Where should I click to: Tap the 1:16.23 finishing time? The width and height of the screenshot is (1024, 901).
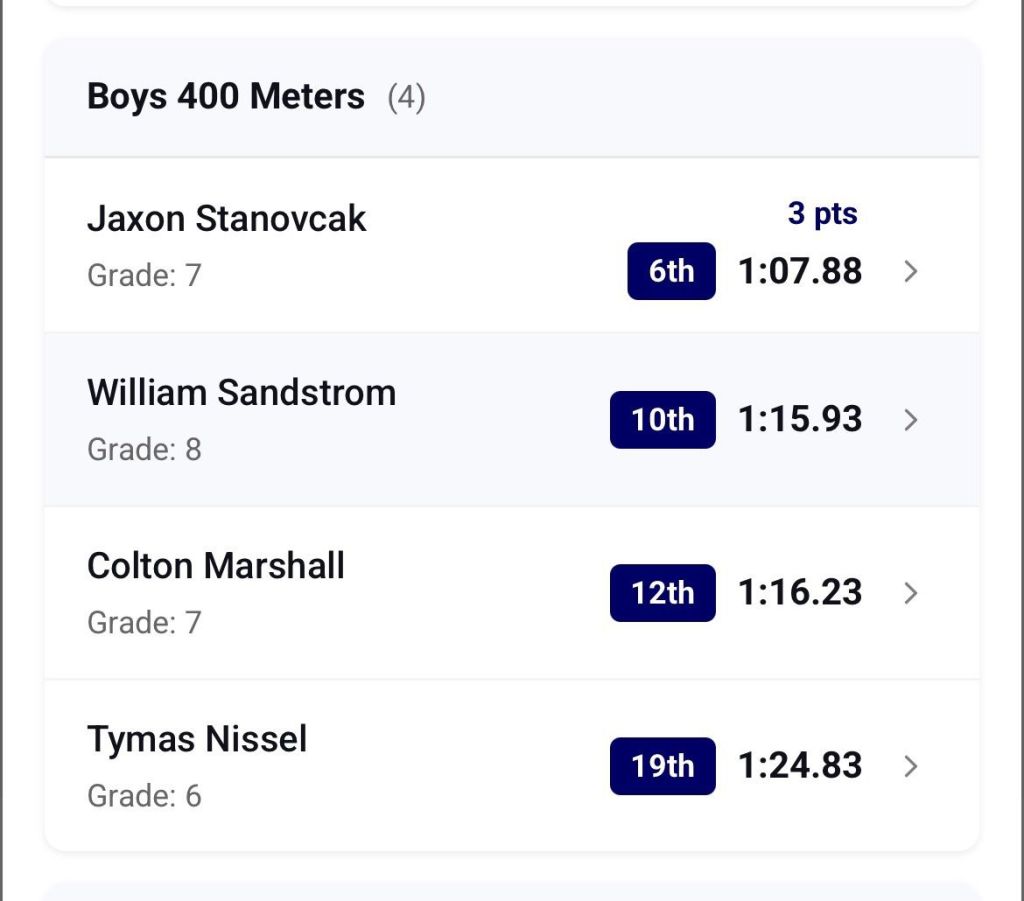(x=800, y=592)
